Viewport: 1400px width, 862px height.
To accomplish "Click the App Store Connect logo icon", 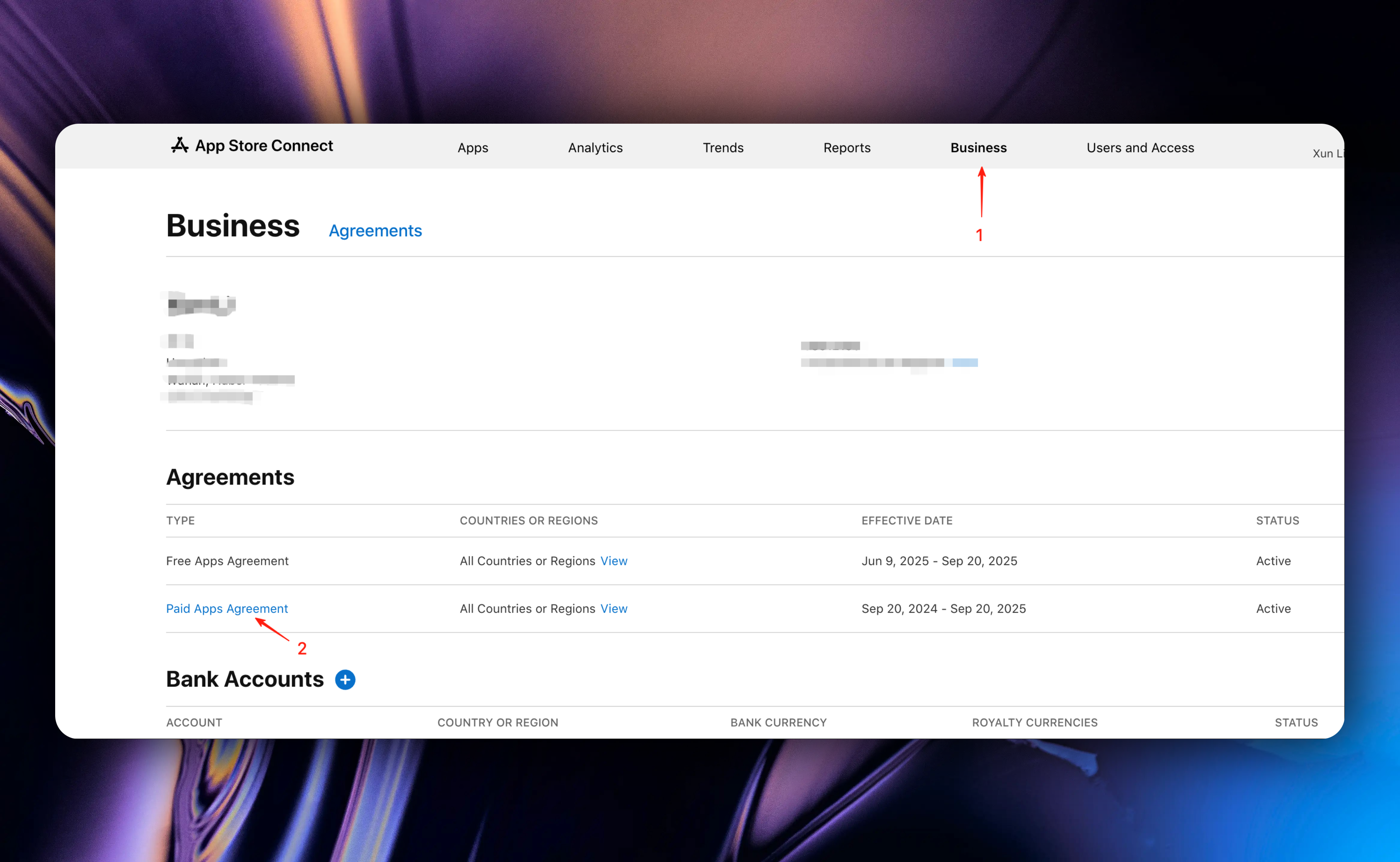I will 180,145.
